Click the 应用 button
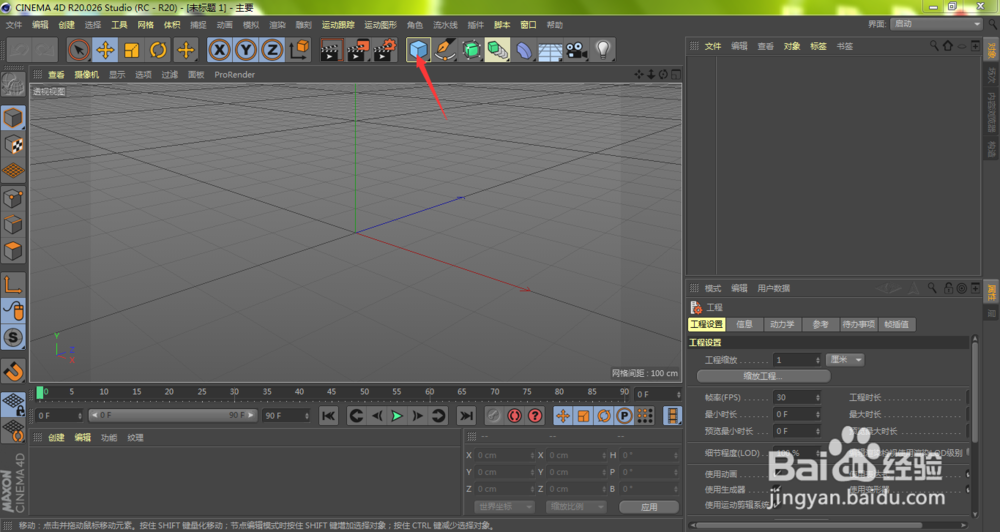Viewport: 1000px width, 532px height. coord(649,507)
